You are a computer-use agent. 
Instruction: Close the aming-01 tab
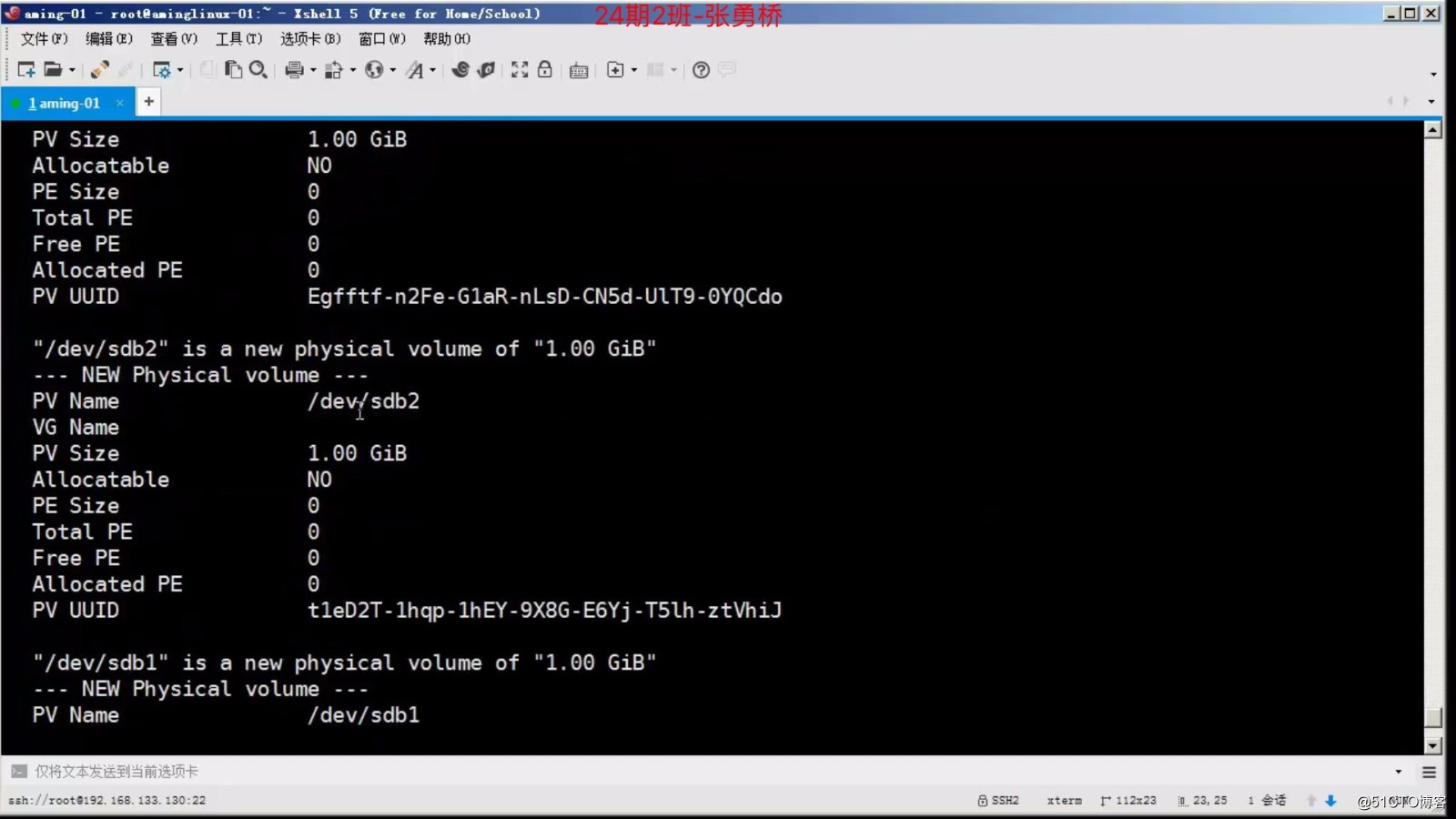coord(119,103)
